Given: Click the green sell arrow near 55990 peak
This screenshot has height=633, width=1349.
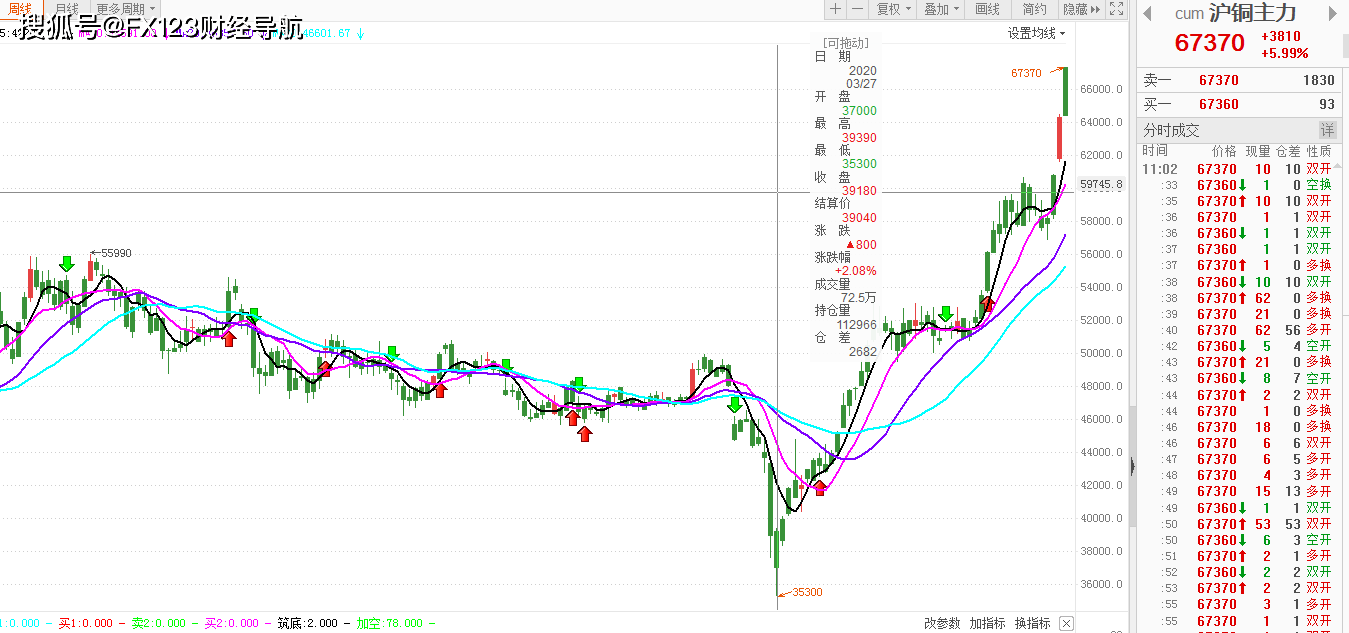Looking at the screenshot, I should 67,263.
